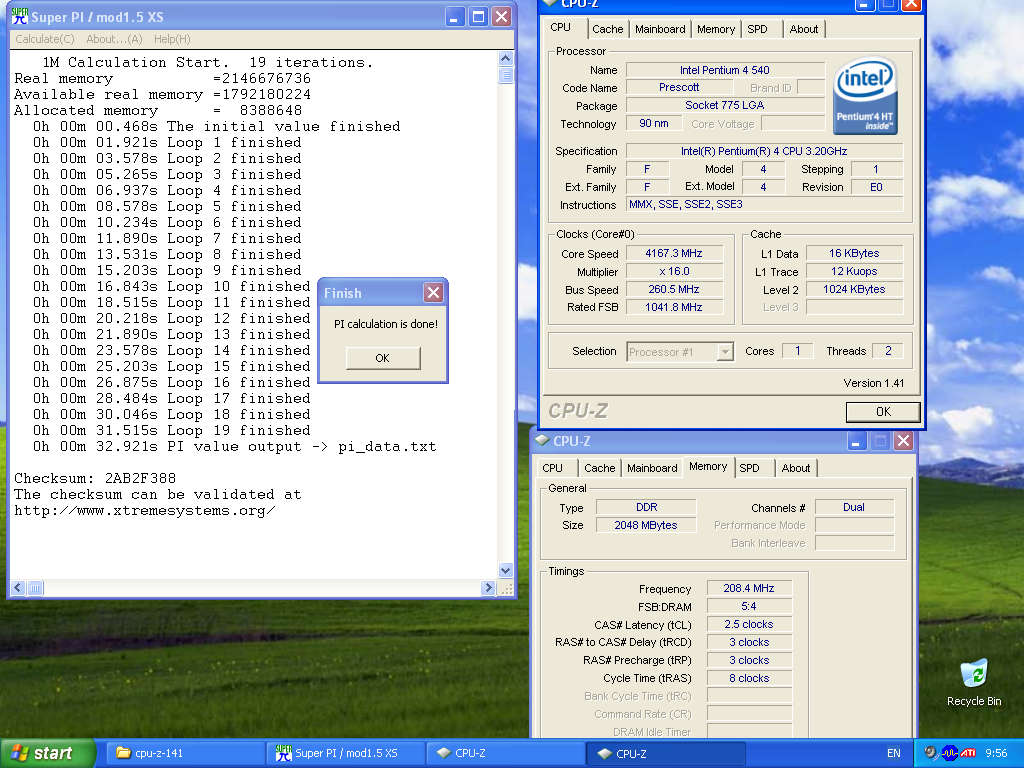Click the Core Speed value 4167.3 MHz

tap(674, 253)
